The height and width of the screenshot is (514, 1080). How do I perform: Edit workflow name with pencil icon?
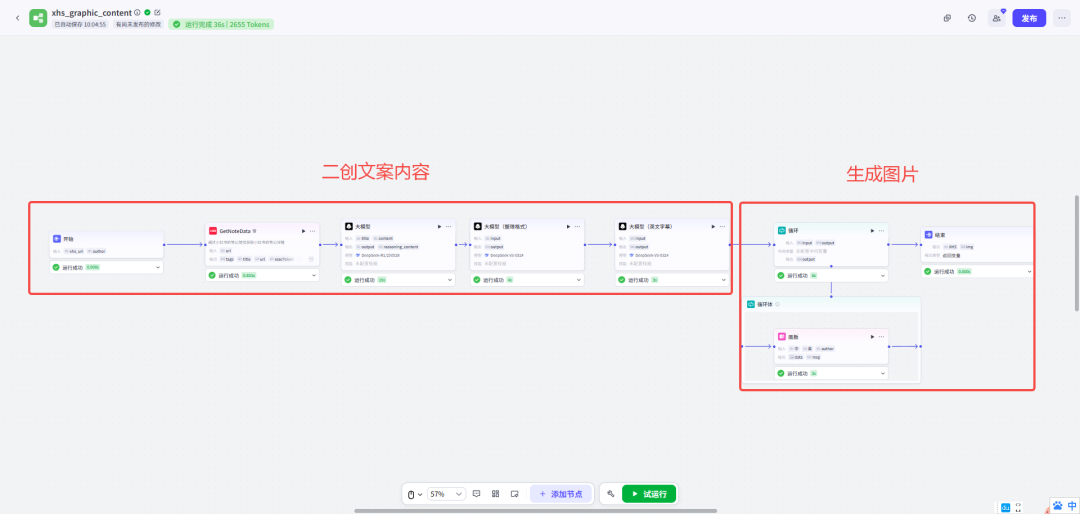157,12
